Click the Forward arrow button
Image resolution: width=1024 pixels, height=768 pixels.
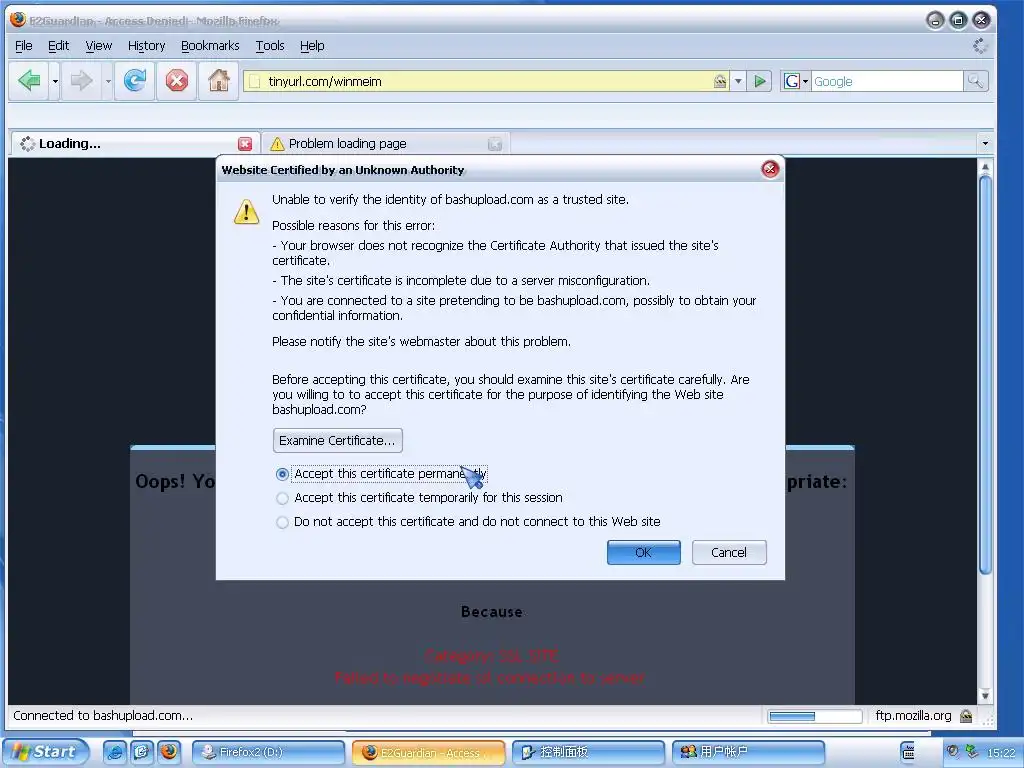coord(81,81)
